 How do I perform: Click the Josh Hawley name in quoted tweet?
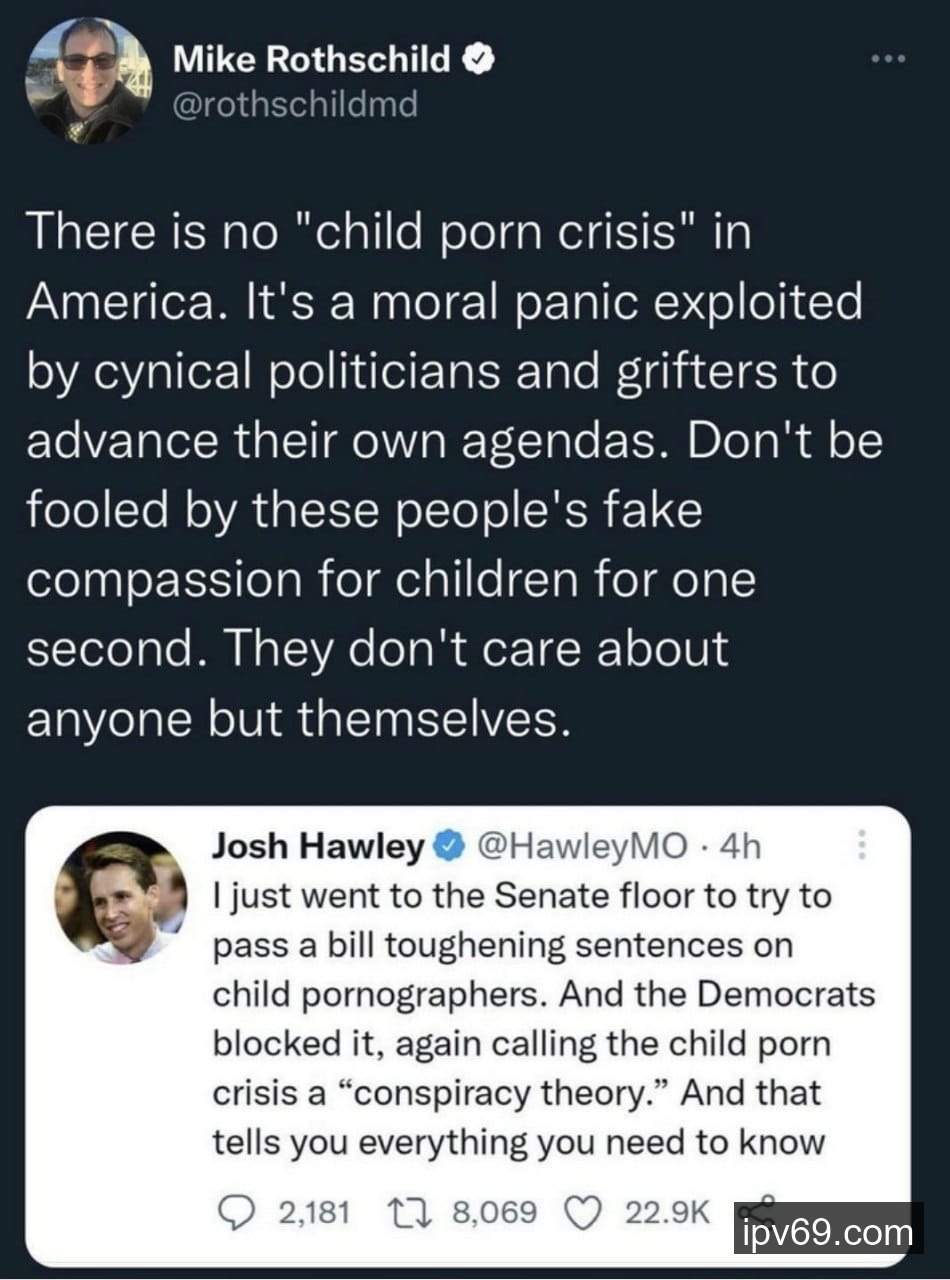pyautogui.click(x=318, y=848)
